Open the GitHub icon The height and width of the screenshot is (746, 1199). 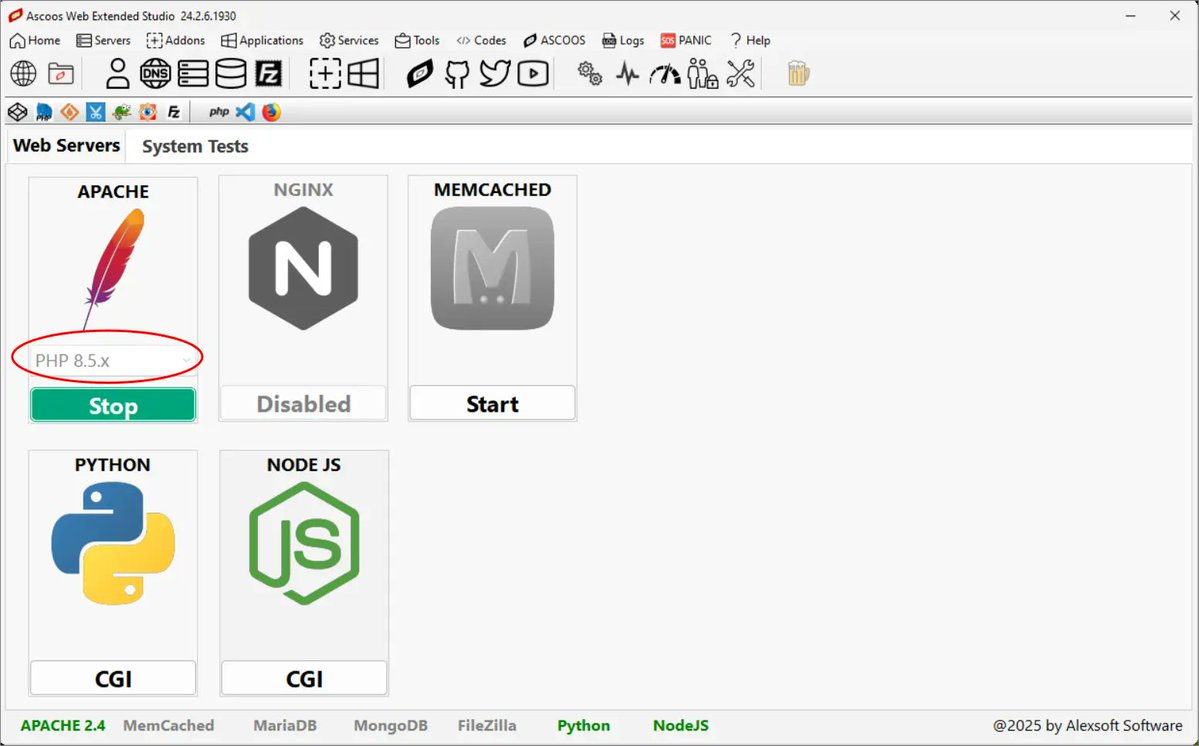click(456, 73)
